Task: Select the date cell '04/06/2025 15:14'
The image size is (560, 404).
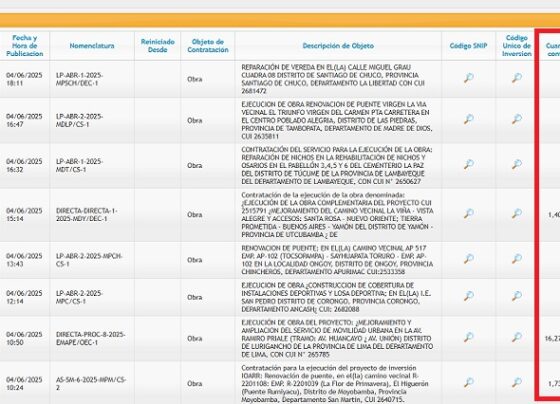Action: click(x=24, y=215)
